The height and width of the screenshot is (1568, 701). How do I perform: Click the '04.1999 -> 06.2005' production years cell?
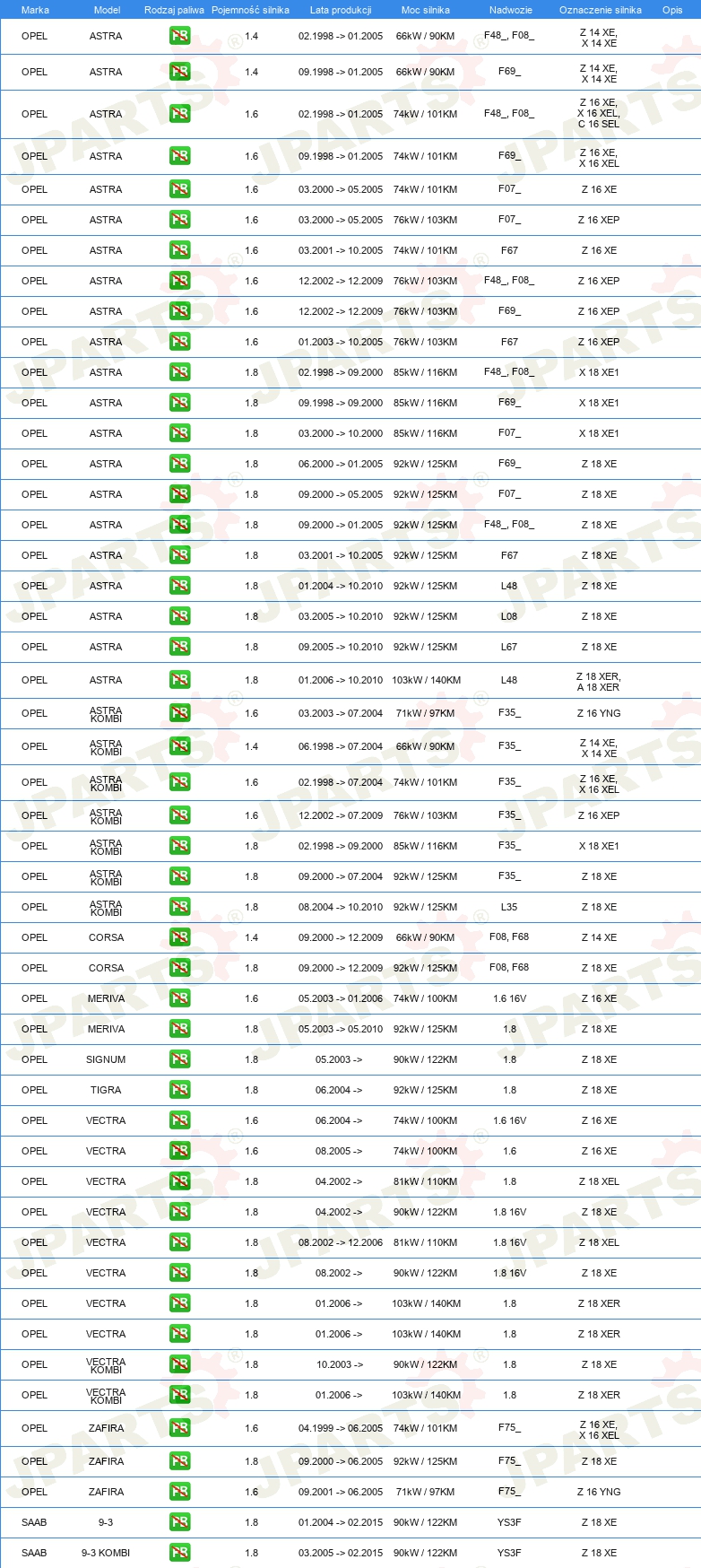(x=341, y=1428)
